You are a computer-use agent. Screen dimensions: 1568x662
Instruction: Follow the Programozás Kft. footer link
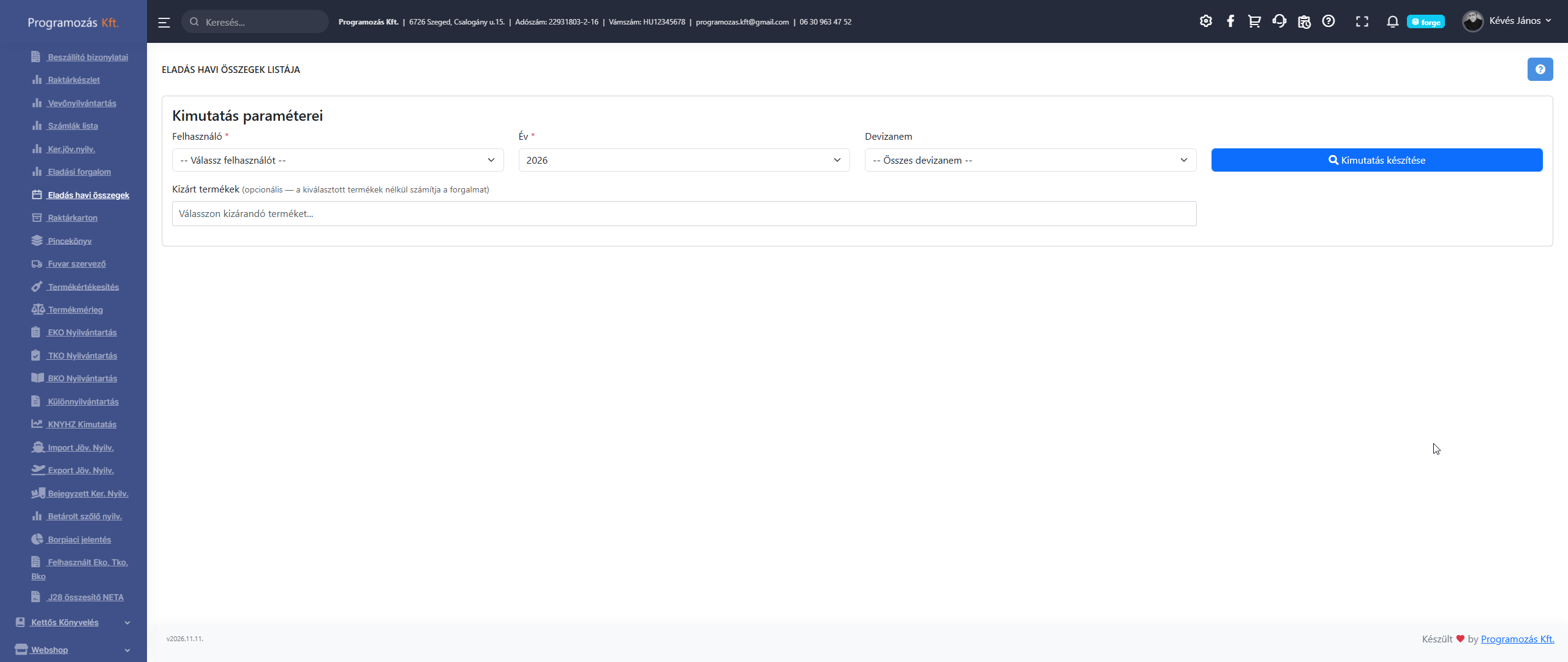(1517, 639)
